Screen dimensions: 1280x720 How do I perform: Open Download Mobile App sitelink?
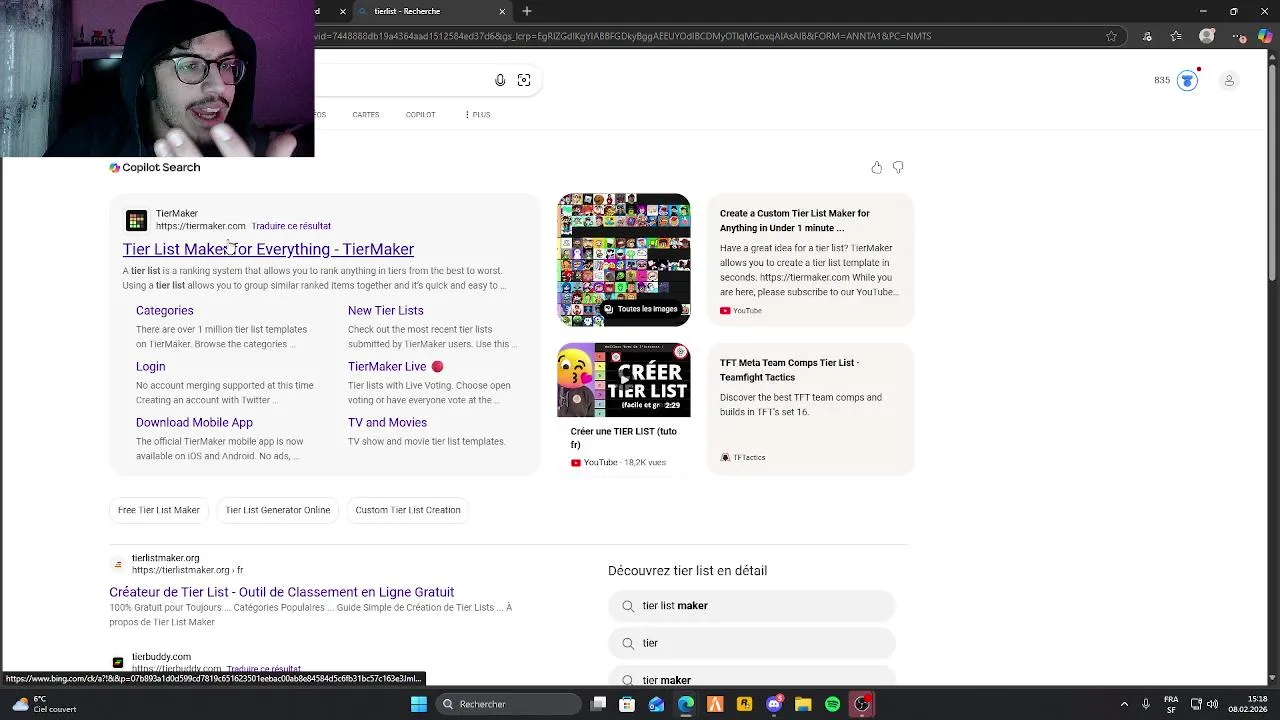click(194, 423)
